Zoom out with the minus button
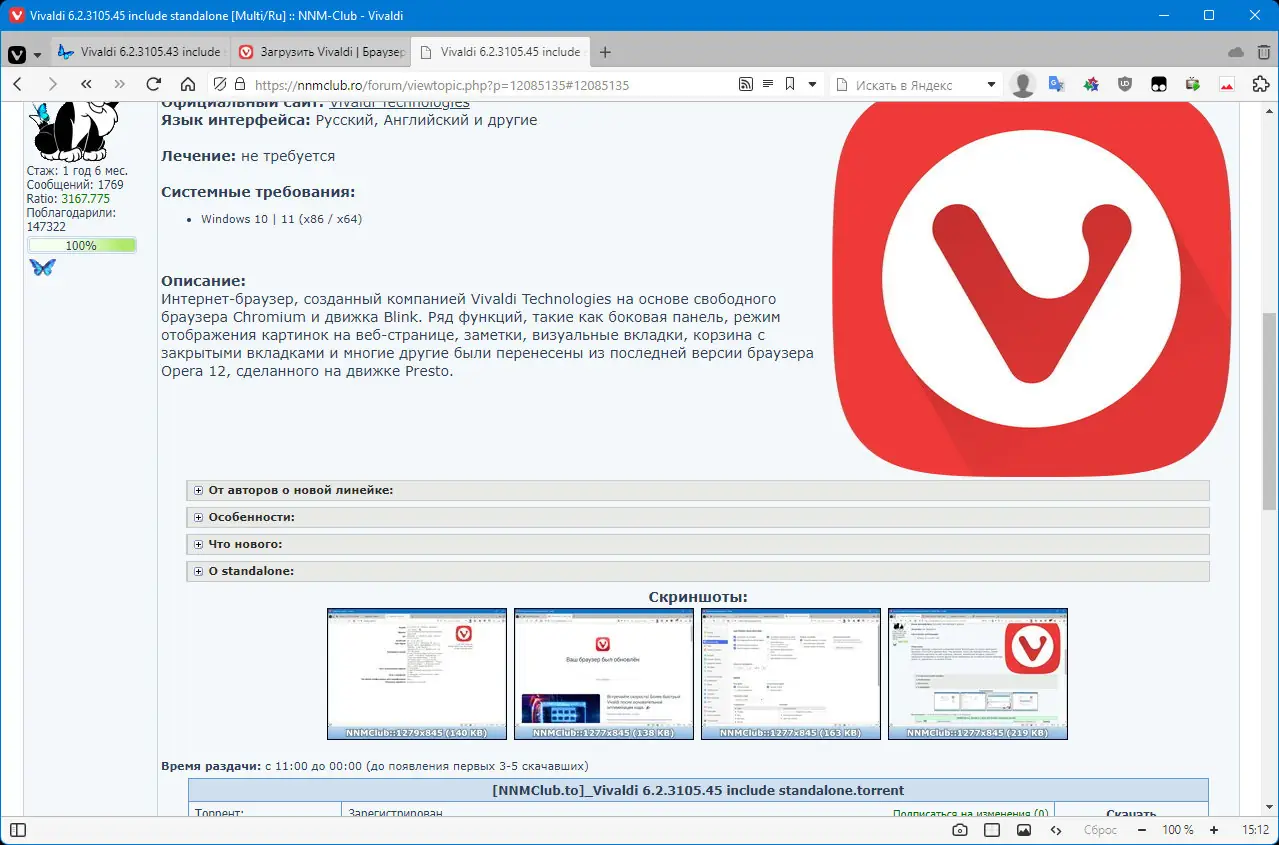This screenshot has width=1279, height=845. click(1141, 830)
